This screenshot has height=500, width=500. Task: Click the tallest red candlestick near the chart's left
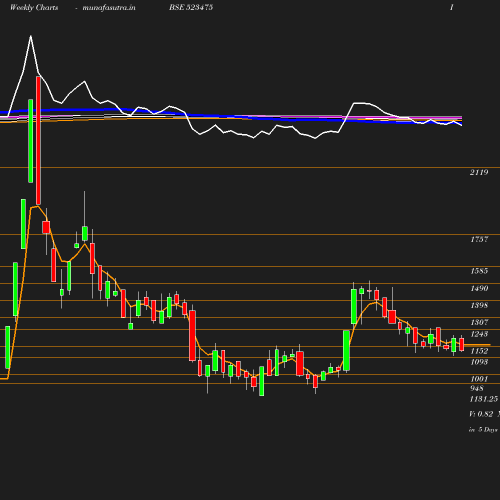[38, 140]
